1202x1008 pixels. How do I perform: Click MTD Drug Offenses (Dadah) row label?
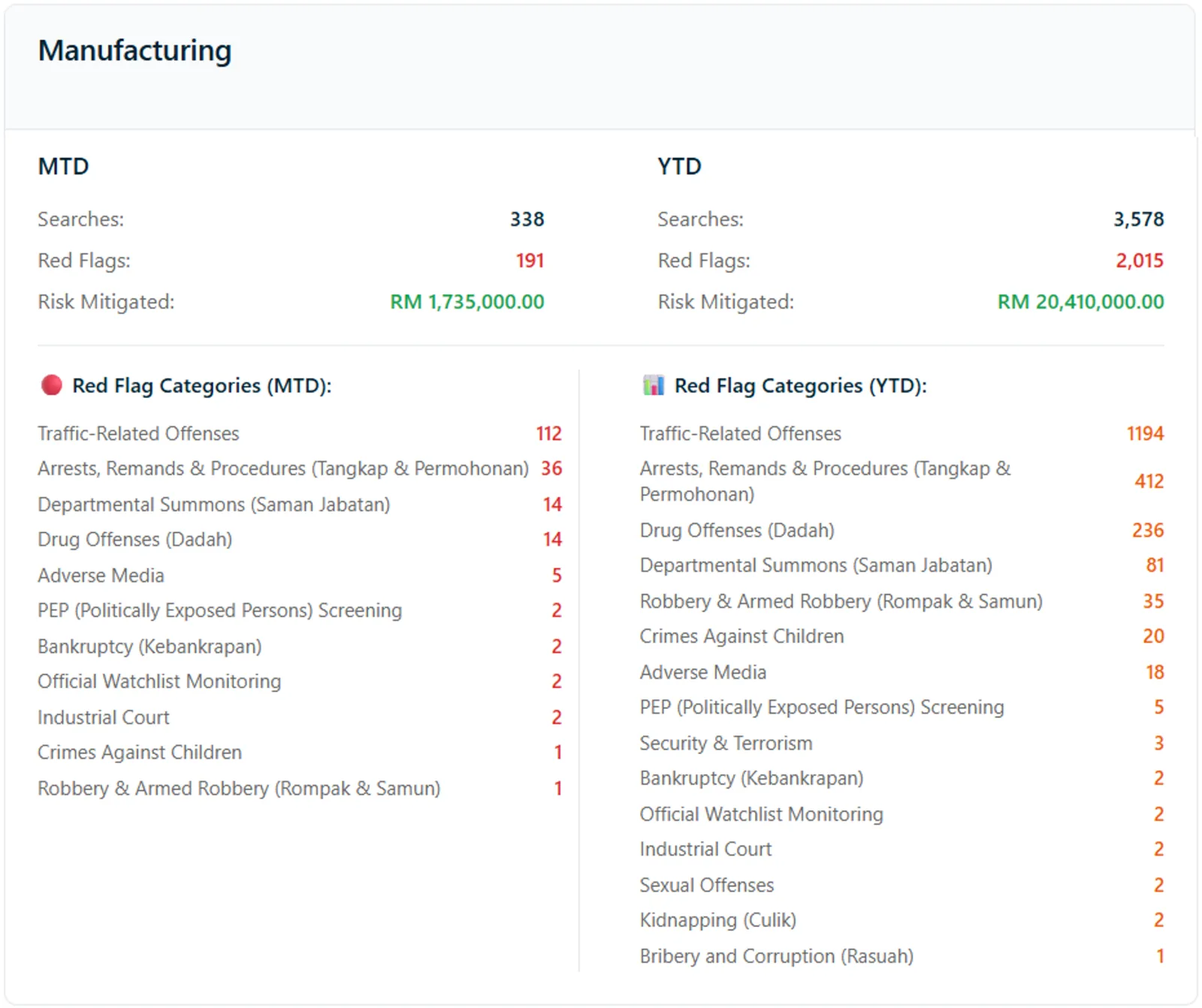(135, 539)
